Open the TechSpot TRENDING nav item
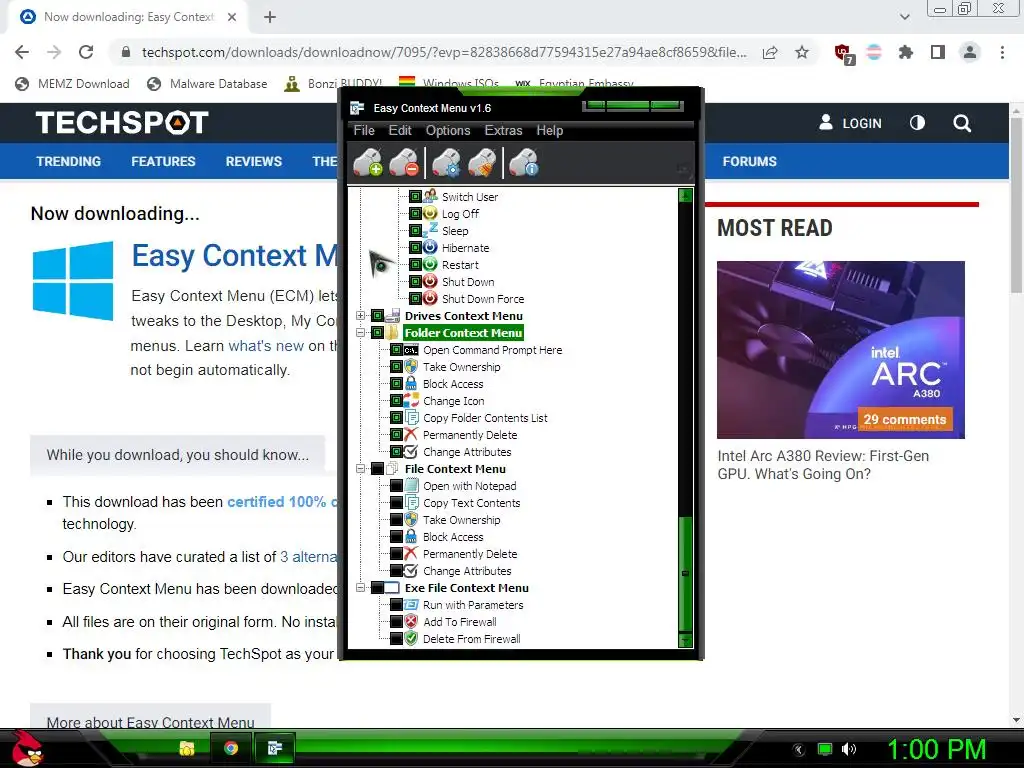Image resolution: width=1024 pixels, height=768 pixels. click(69, 161)
